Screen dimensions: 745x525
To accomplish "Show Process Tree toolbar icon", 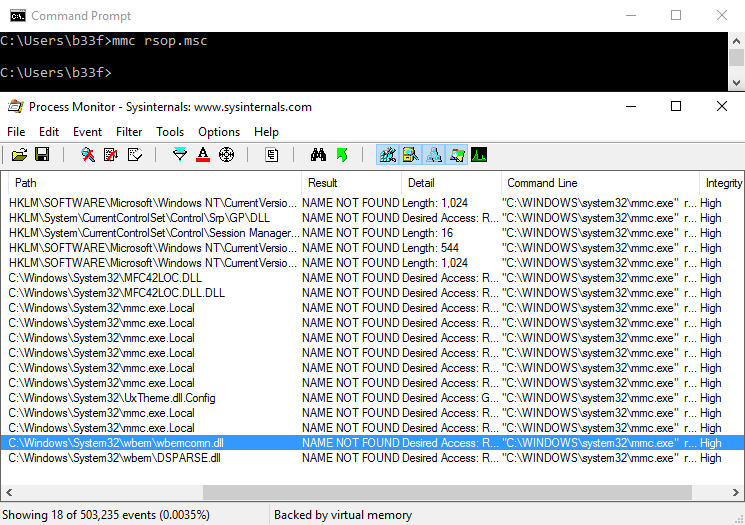I will click(x=272, y=155).
